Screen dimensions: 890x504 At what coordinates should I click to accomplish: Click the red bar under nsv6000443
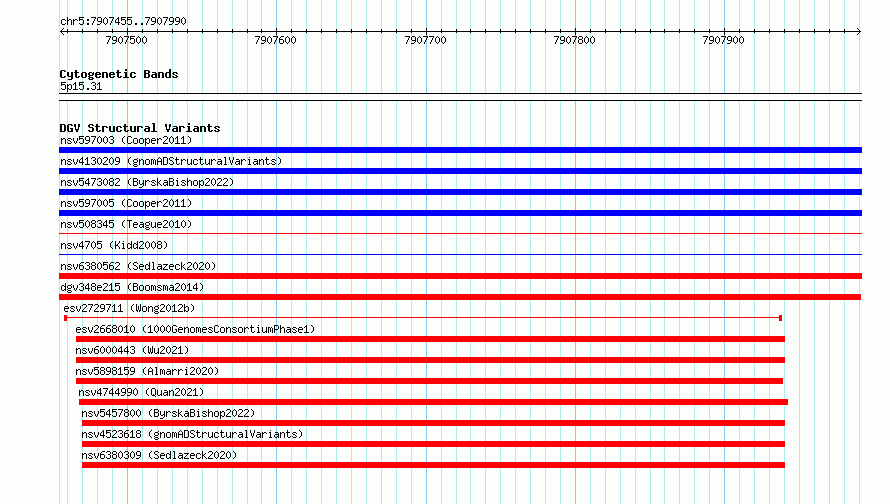click(430, 360)
